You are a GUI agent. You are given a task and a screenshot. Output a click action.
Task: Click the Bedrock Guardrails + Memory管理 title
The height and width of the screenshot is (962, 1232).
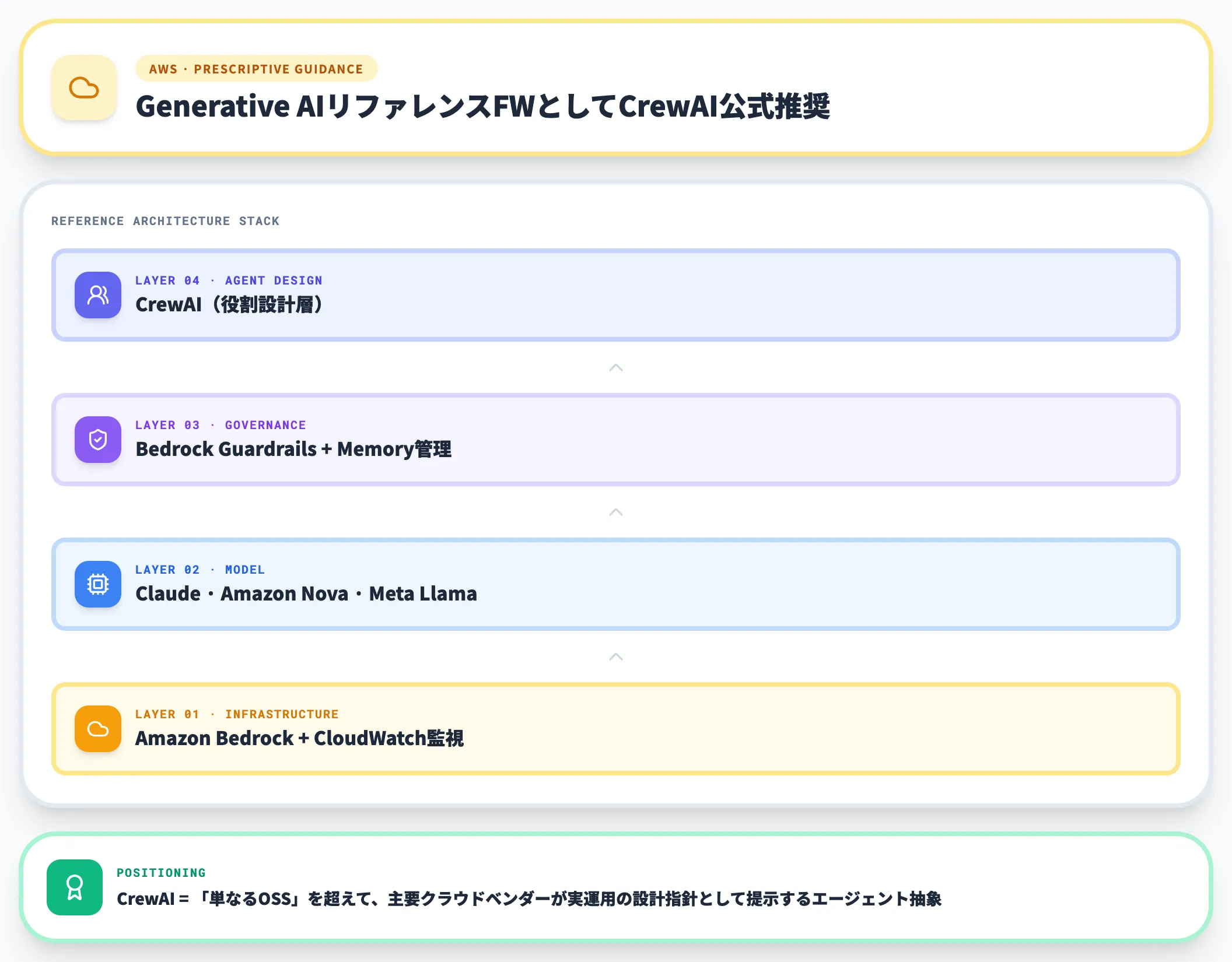[x=293, y=449]
